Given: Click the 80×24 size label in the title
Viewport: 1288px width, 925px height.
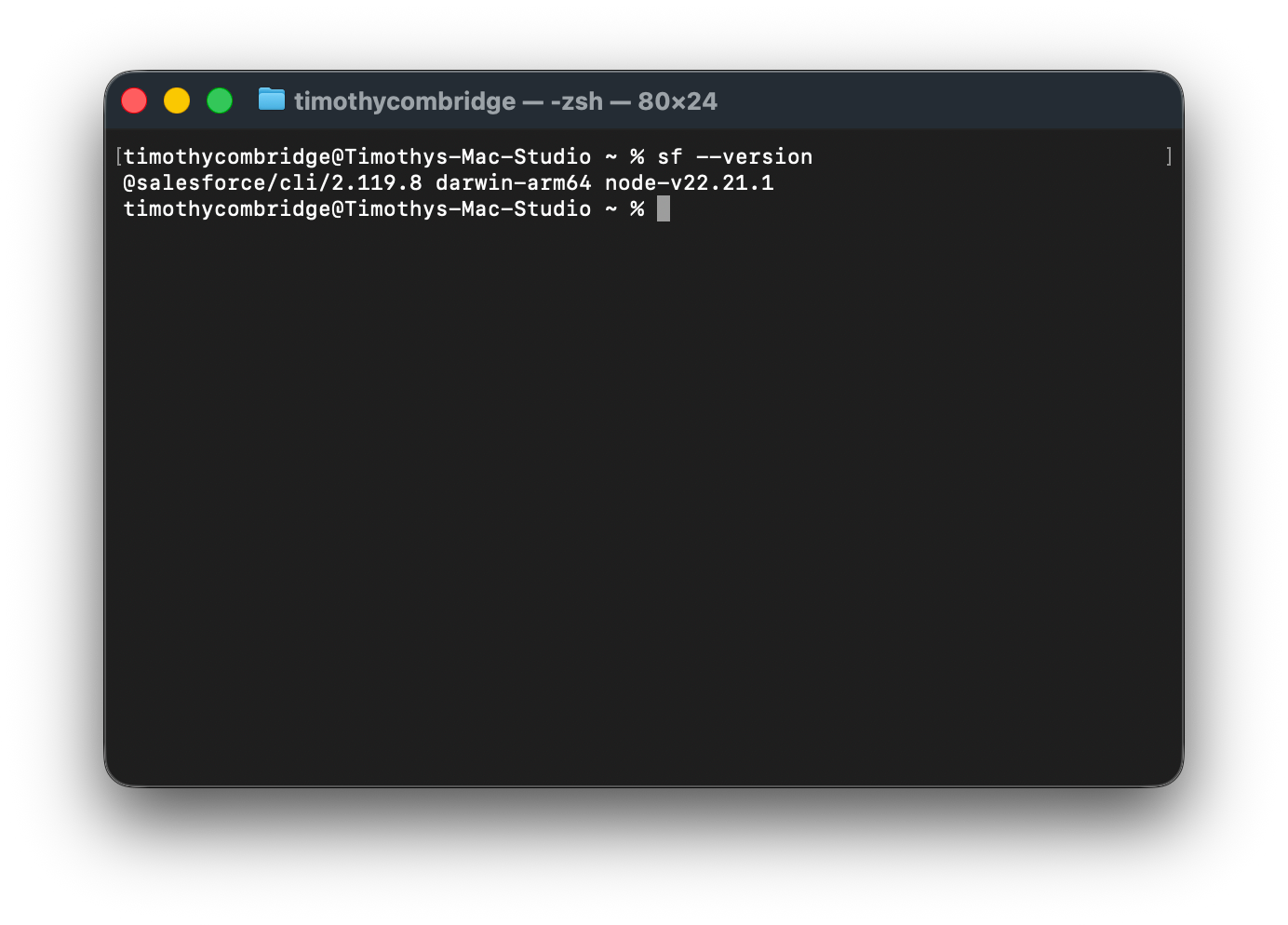Looking at the screenshot, I should (x=678, y=101).
